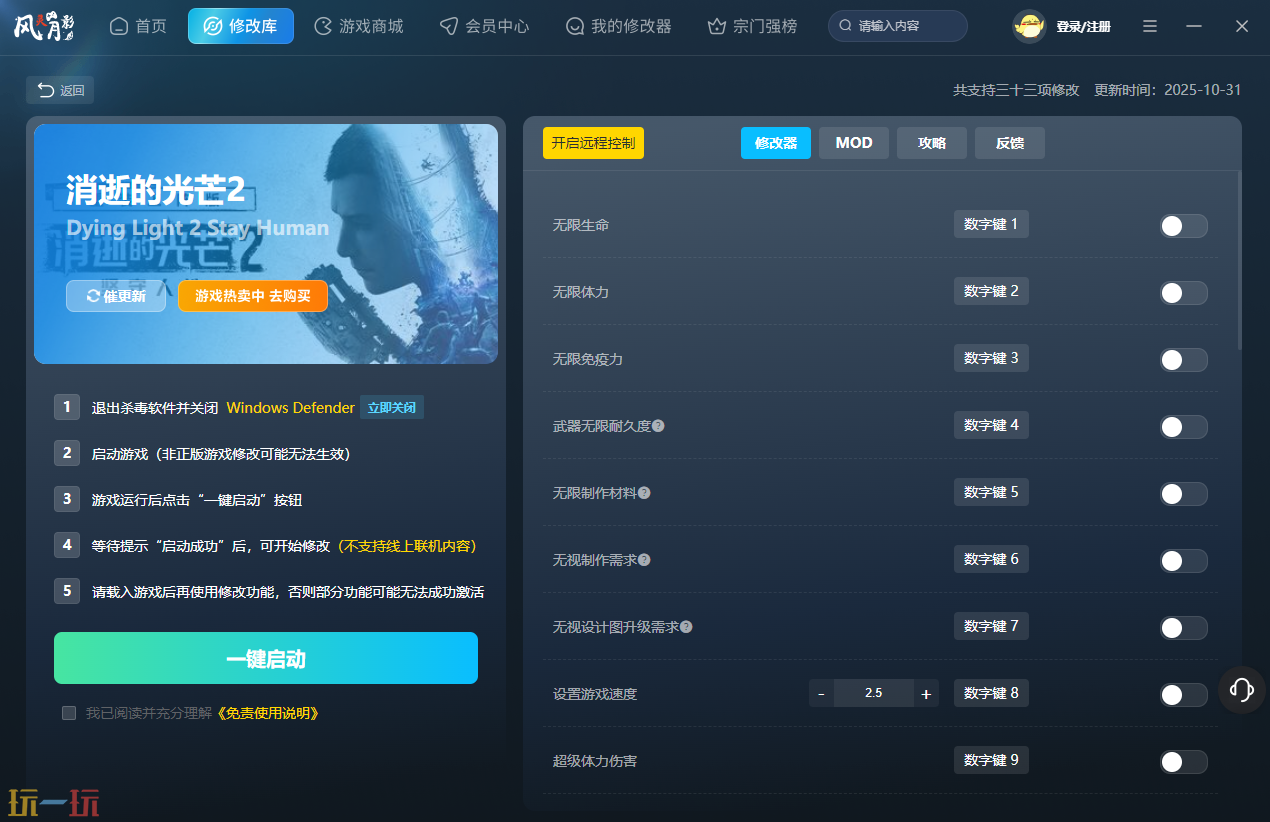Viewport: 1270px width, 822px height.
Task: Switch to the MOD tab
Action: pyautogui.click(x=854, y=143)
